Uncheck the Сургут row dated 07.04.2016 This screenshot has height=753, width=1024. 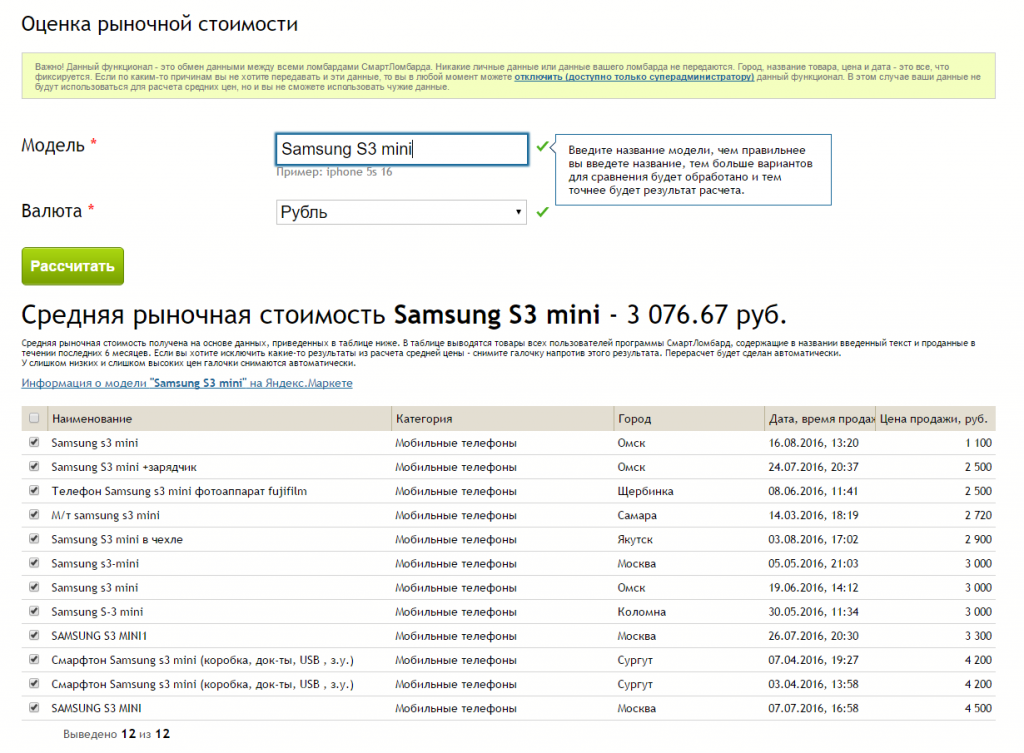34,660
